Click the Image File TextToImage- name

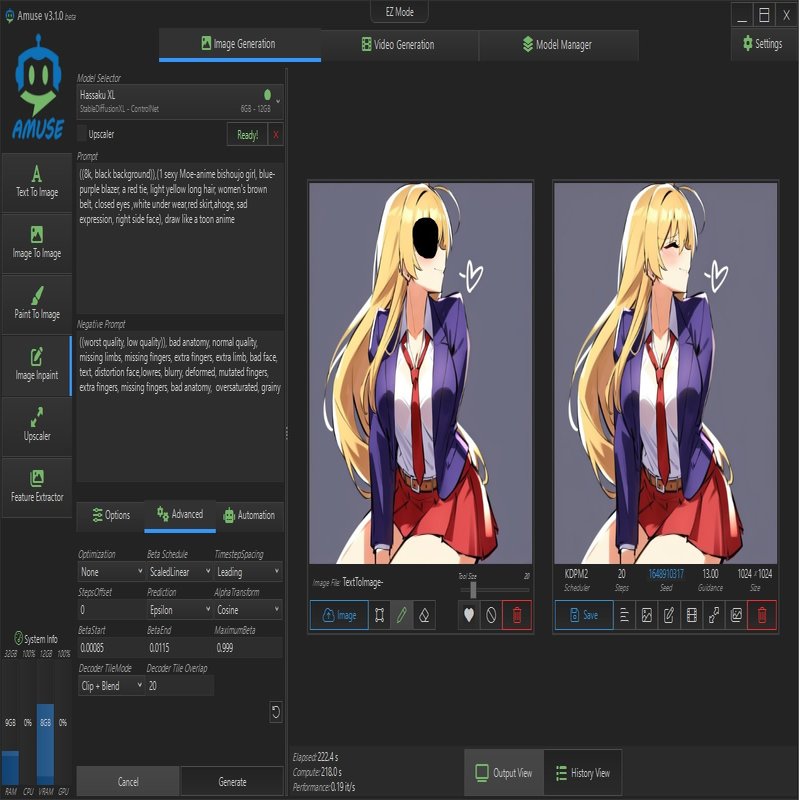click(x=363, y=582)
